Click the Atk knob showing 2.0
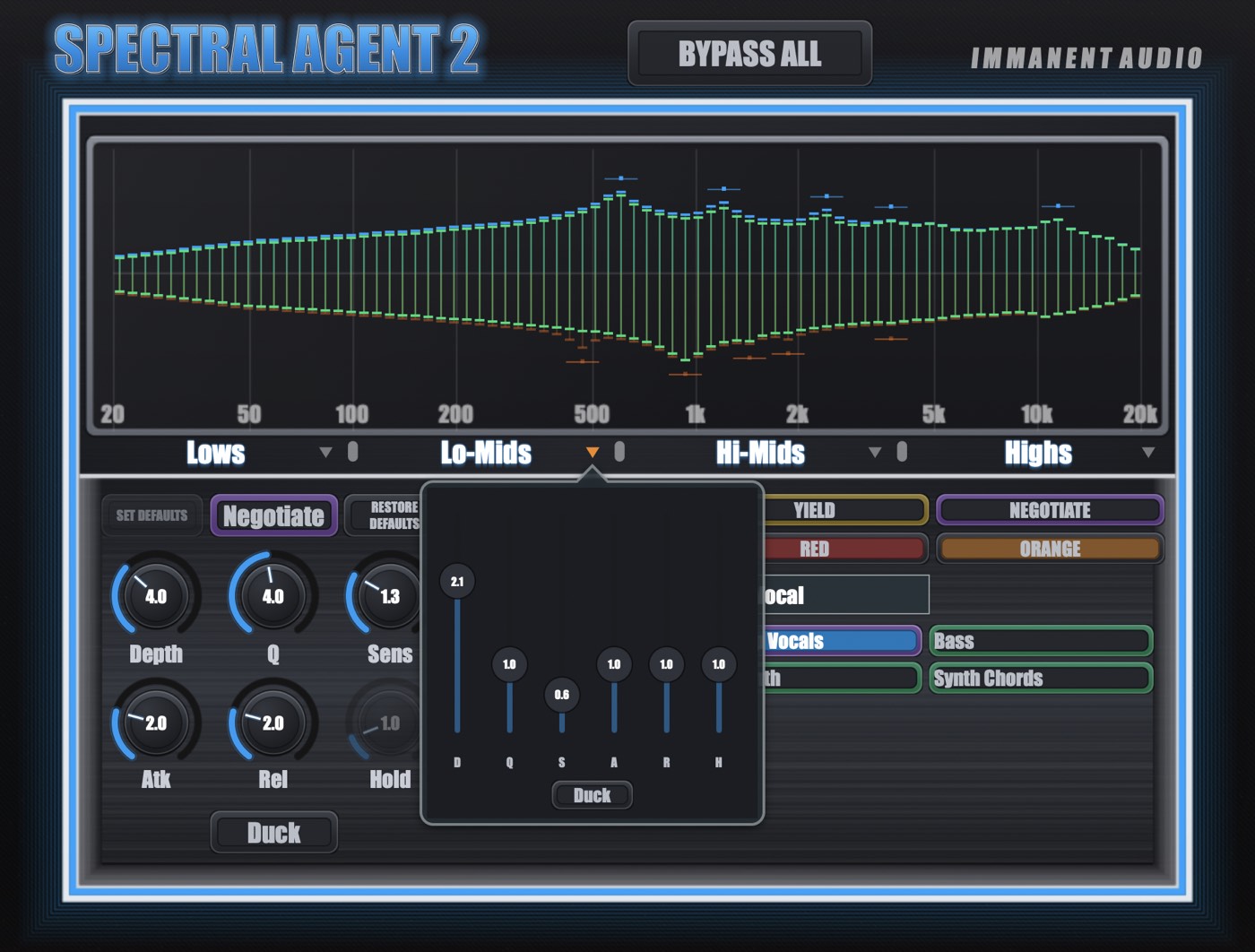This screenshot has width=1255, height=952. tap(156, 723)
